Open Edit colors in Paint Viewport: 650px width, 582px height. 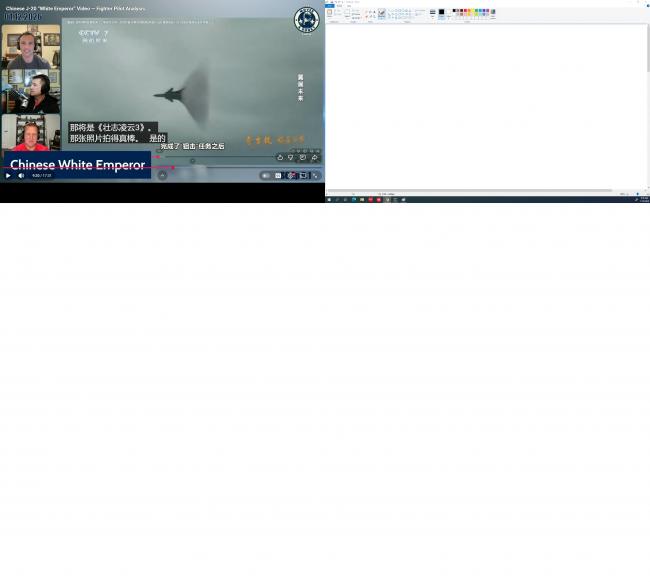(492, 13)
